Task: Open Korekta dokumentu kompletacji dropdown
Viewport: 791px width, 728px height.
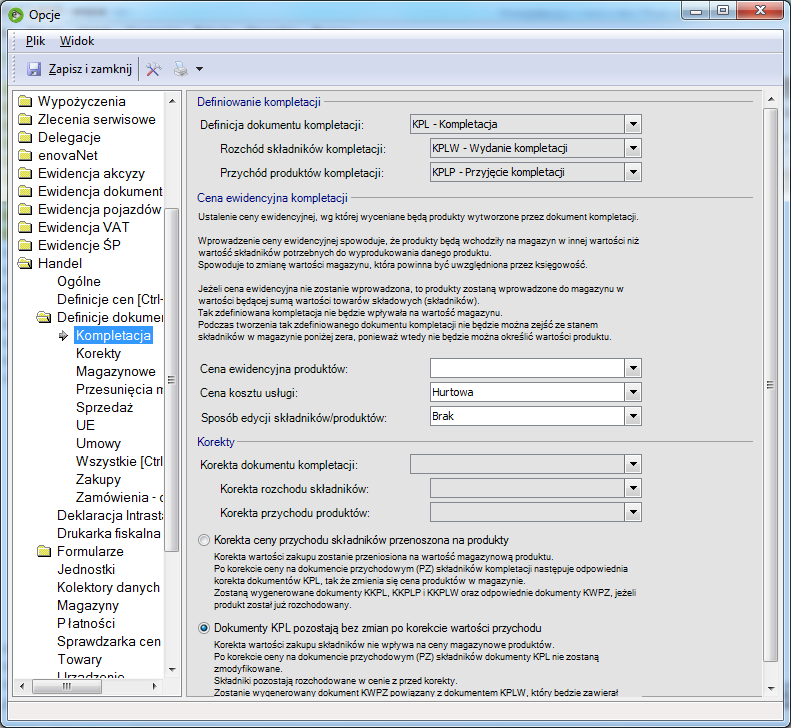Action: (633, 464)
